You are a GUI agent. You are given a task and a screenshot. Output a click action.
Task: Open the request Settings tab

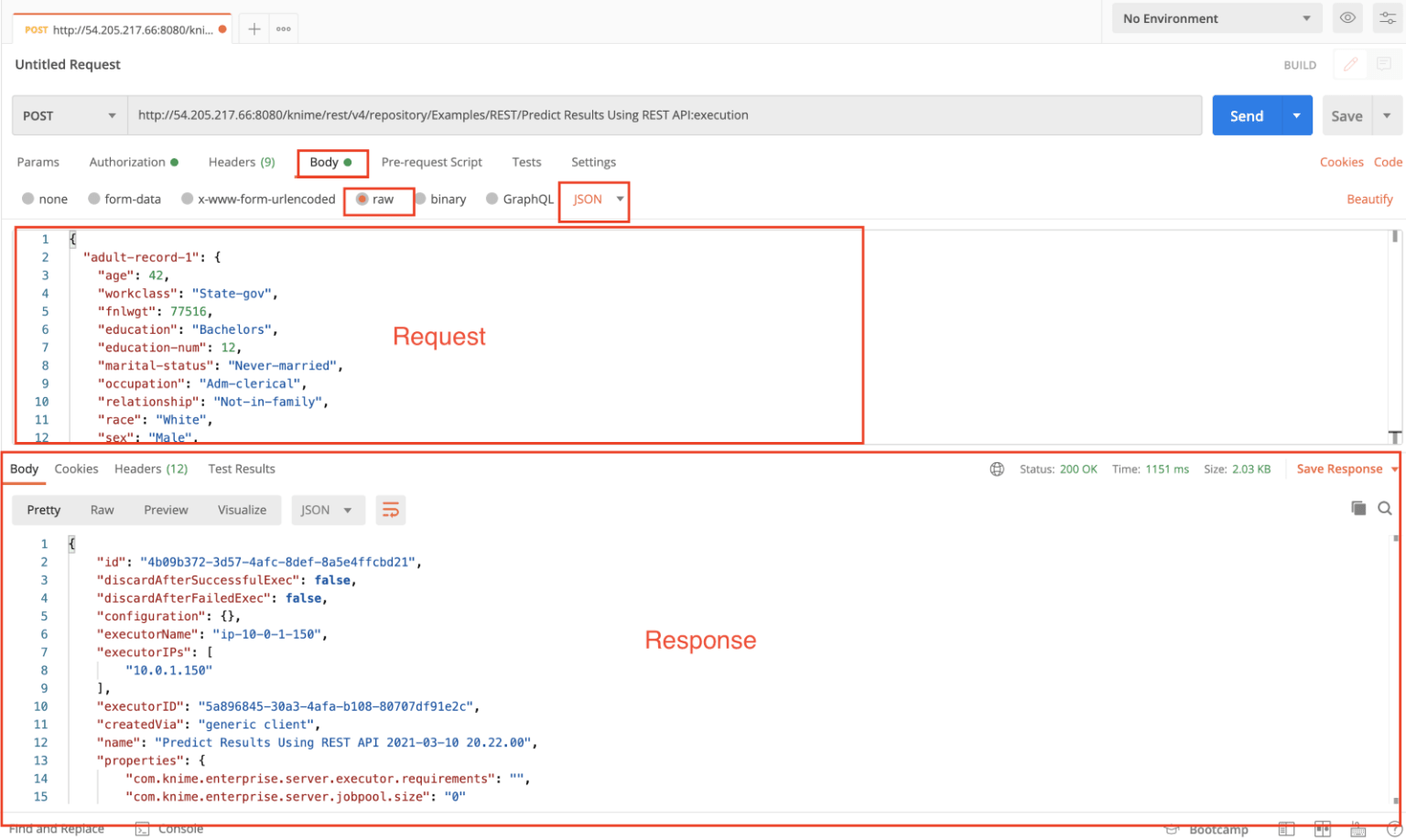click(x=593, y=162)
